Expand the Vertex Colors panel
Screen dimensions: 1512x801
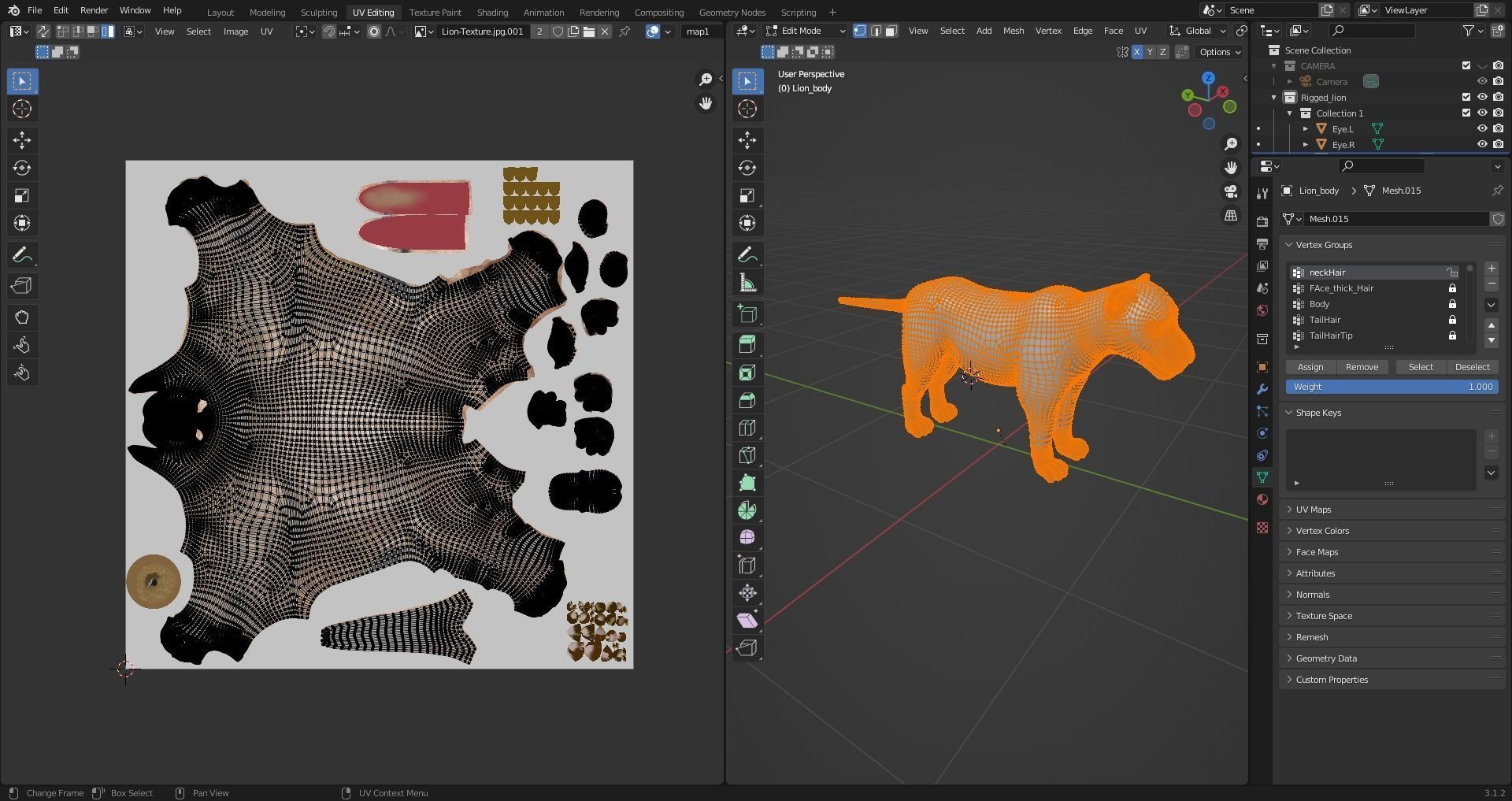[x=1392, y=531]
